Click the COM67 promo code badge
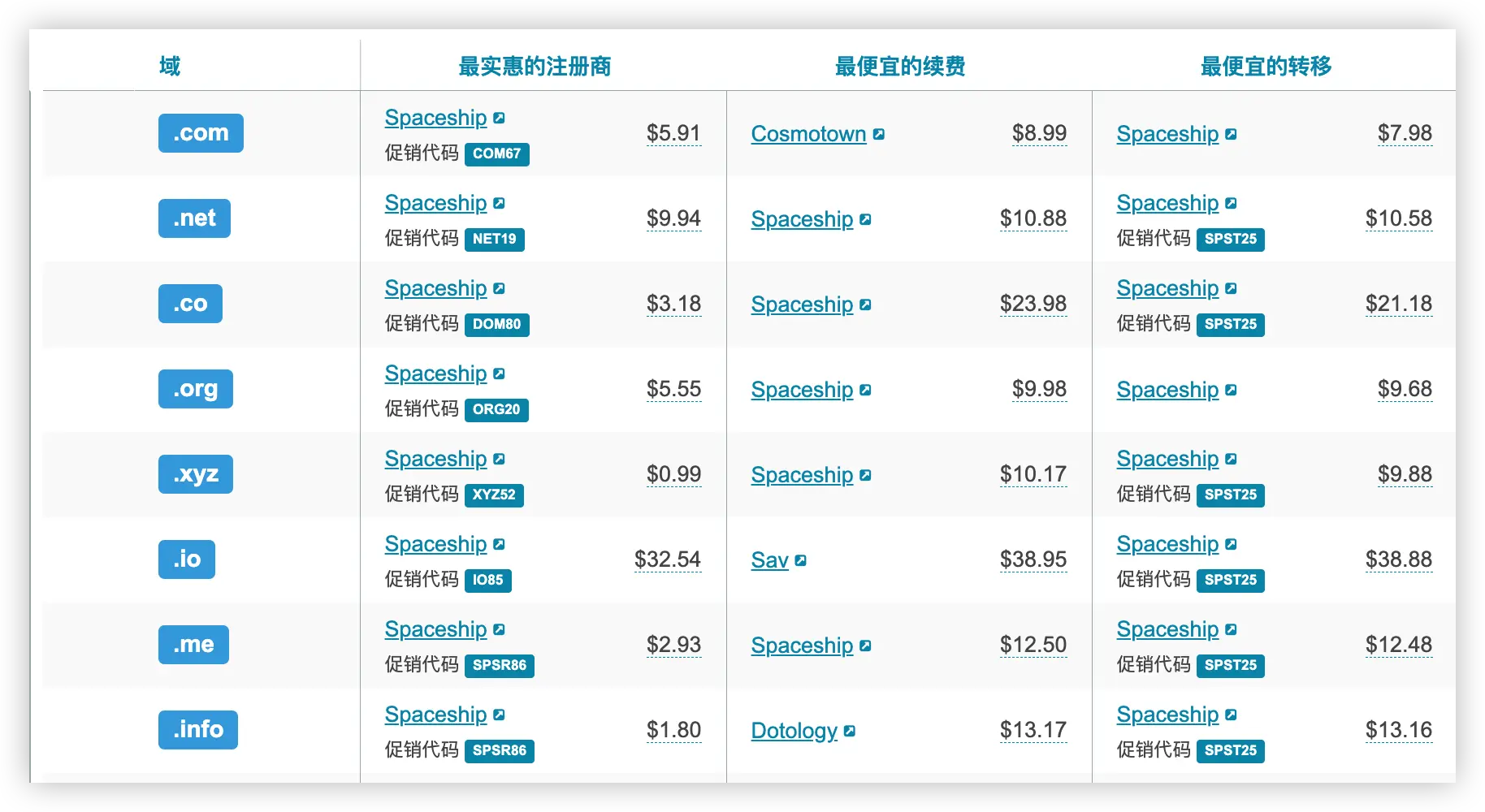Viewport: 1485px width, 812px height. pos(497,153)
